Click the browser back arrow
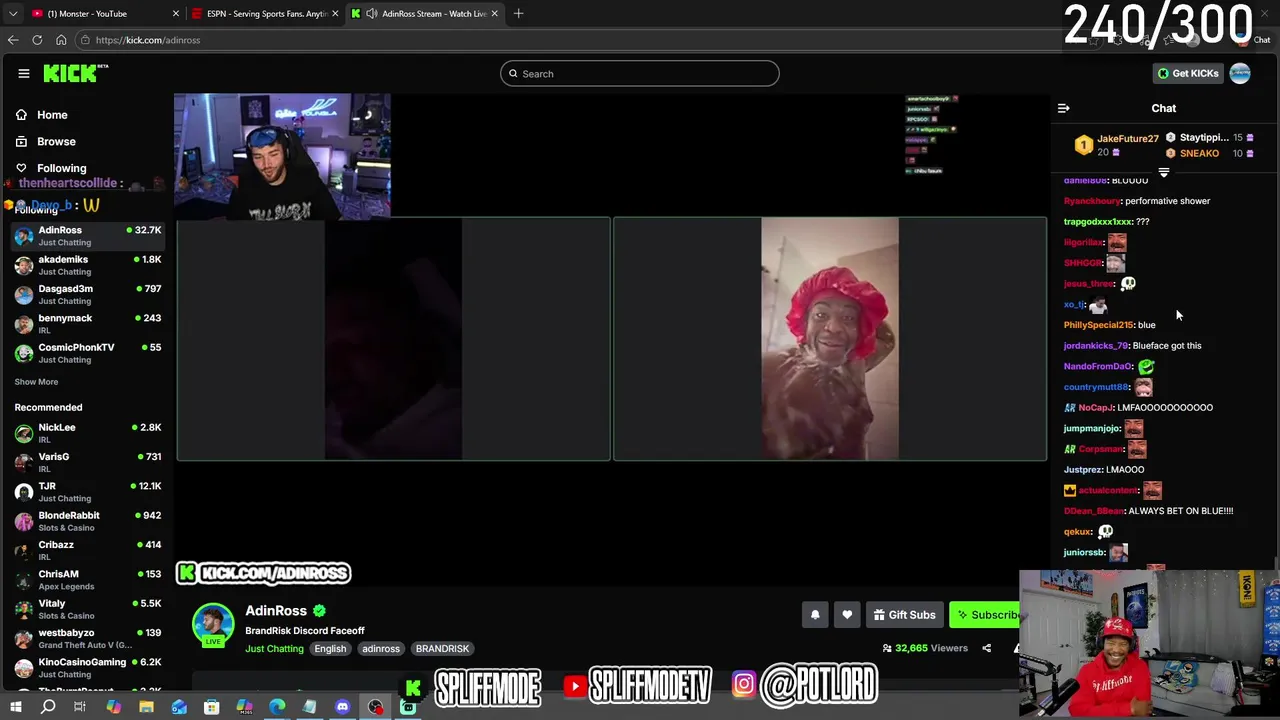The height and width of the screenshot is (720, 1280). pyautogui.click(x=13, y=40)
